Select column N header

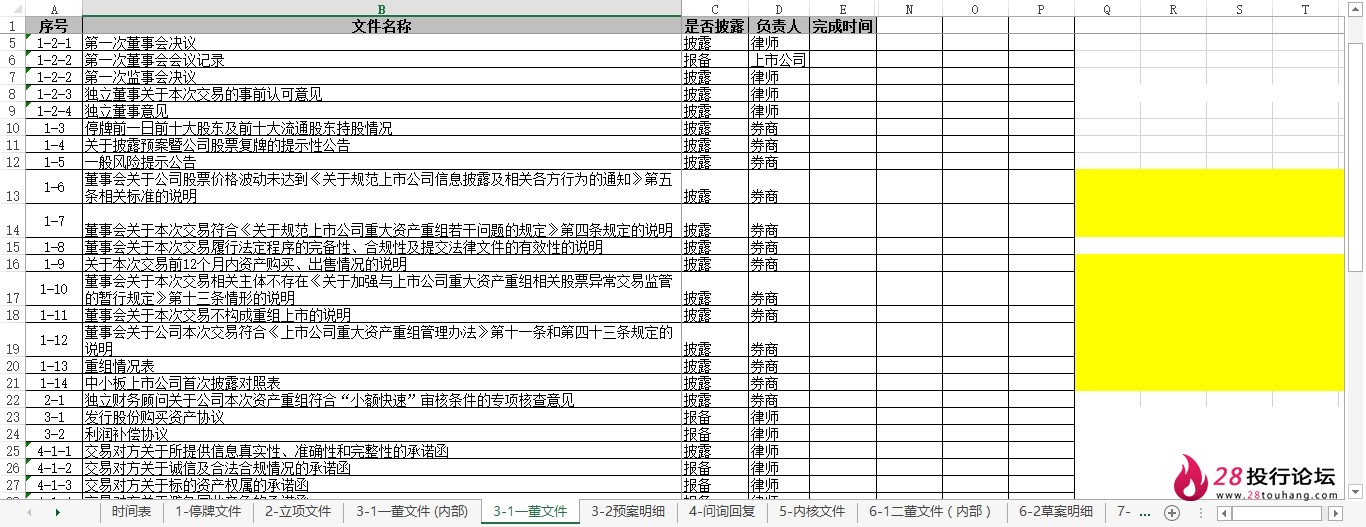click(x=909, y=9)
